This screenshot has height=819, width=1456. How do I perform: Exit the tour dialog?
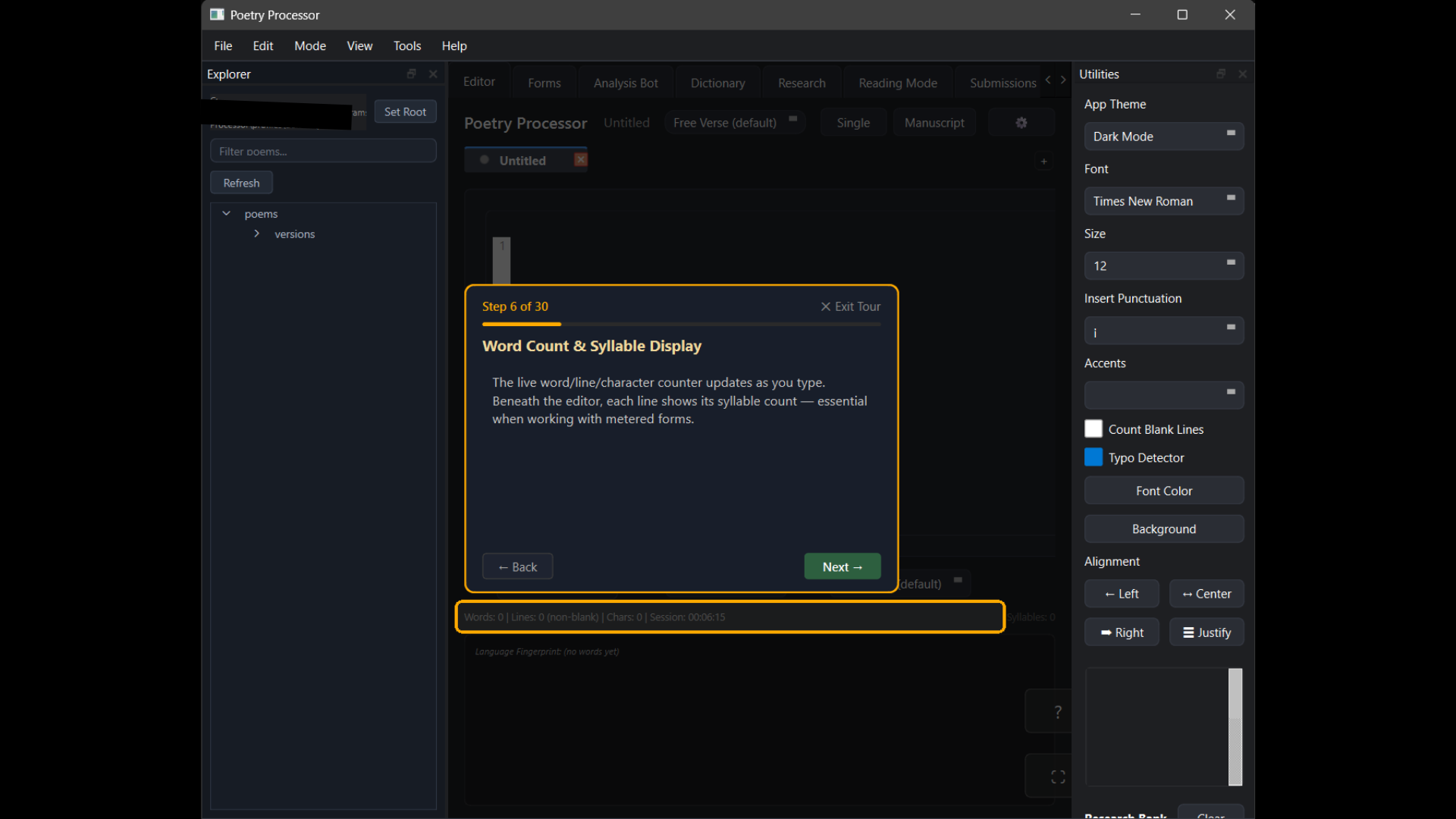tap(850, 306)
